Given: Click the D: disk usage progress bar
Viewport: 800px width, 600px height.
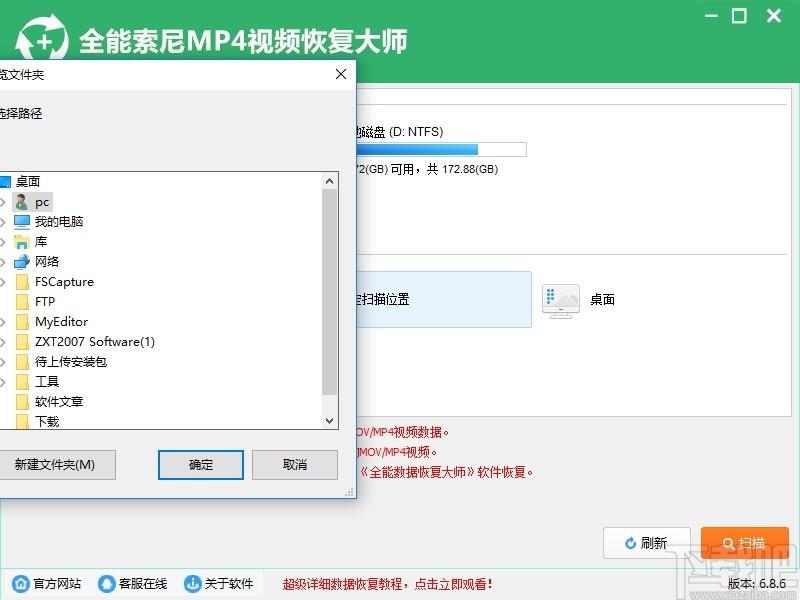Looking at the screenshot, I should coord(441,149).
